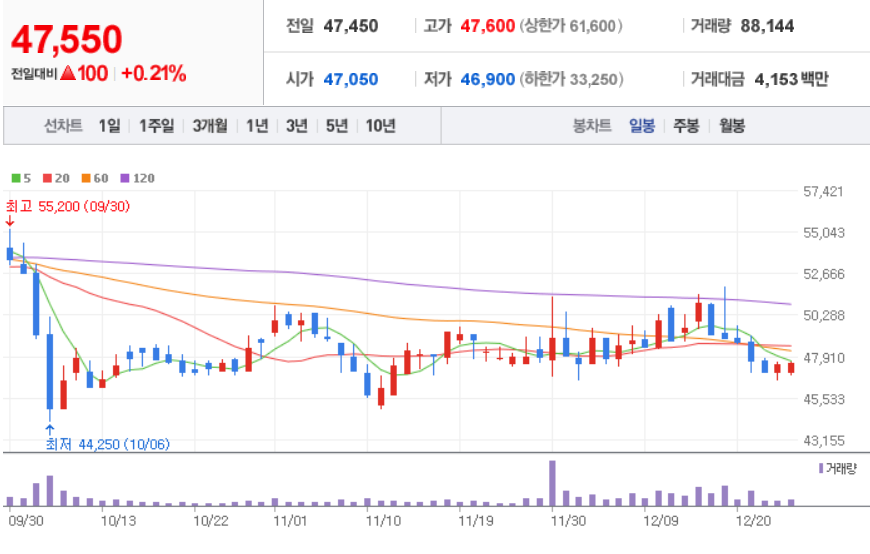This screenshot has height=554, width=870.
Task: Switch to 주봉 weekly candle chart
Action: point(686,126)
